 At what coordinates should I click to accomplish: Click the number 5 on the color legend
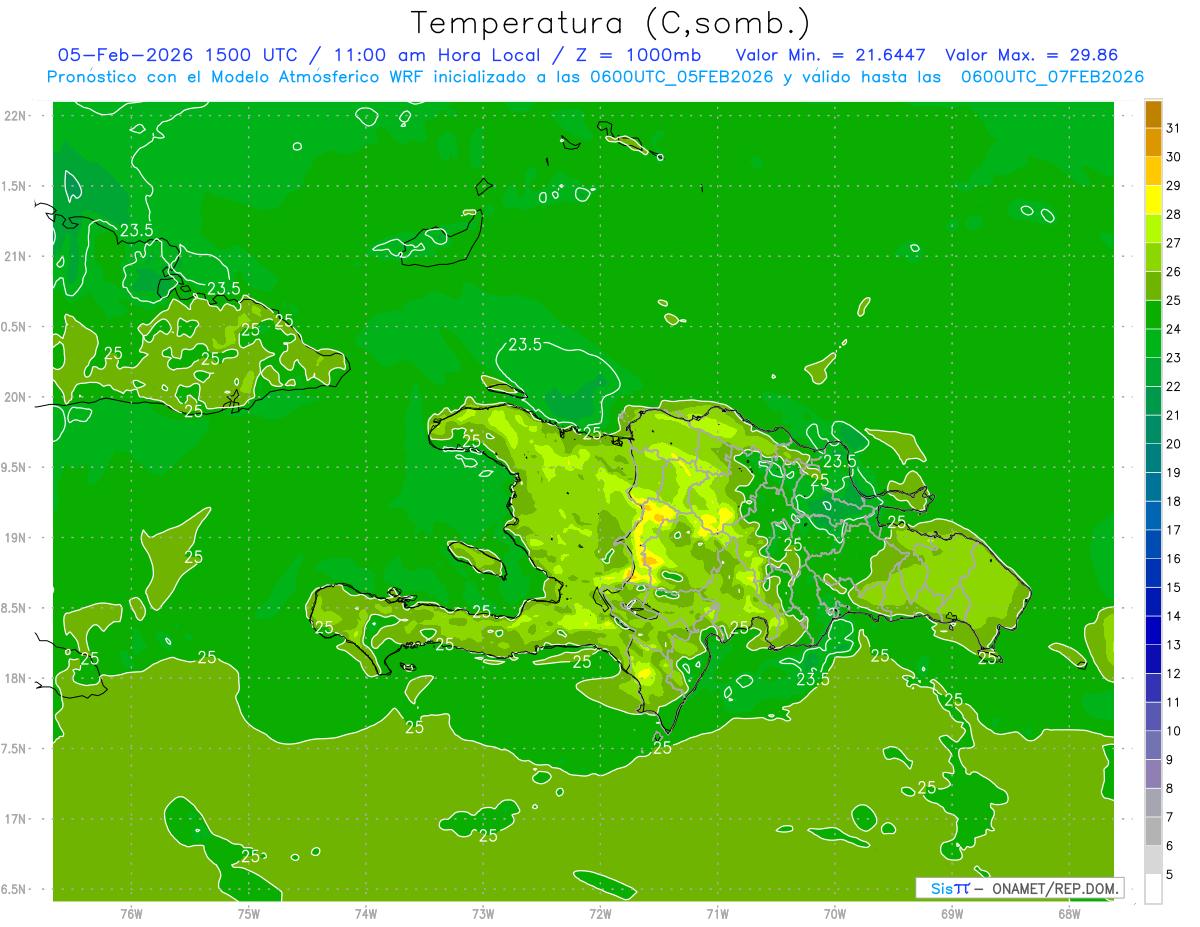point(1170,875)
